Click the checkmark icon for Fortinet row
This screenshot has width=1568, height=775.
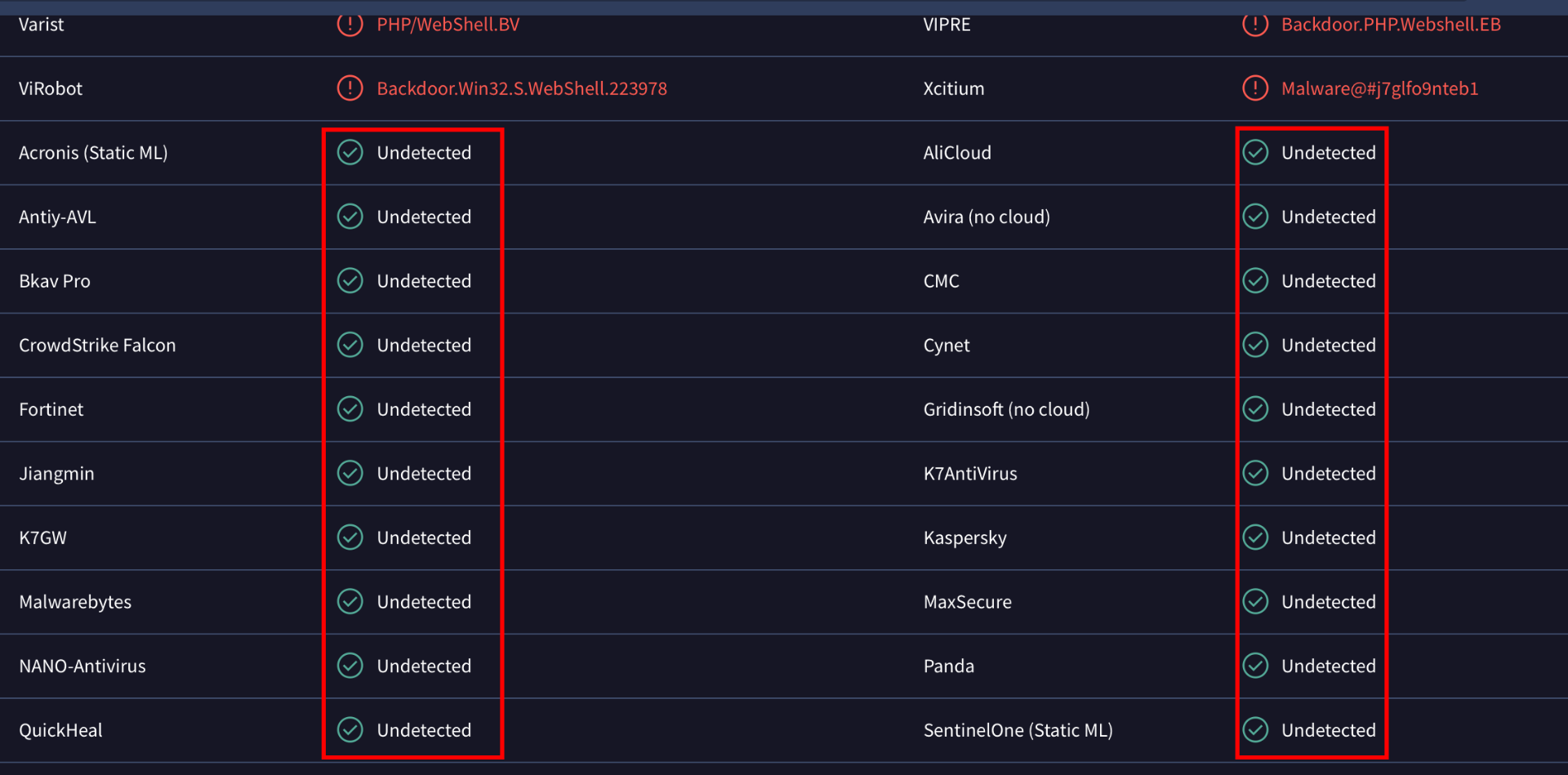(350, 409)
